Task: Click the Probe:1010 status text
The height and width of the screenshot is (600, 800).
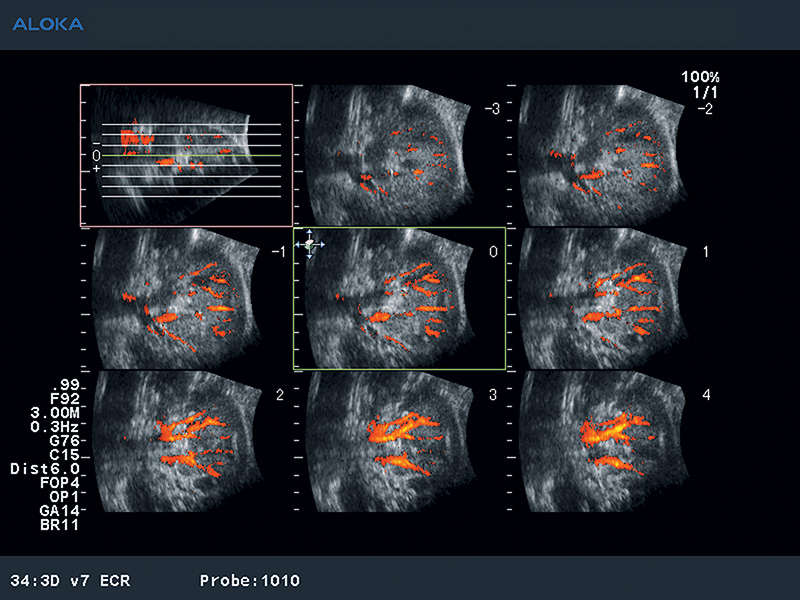Action: pos(249,581)
